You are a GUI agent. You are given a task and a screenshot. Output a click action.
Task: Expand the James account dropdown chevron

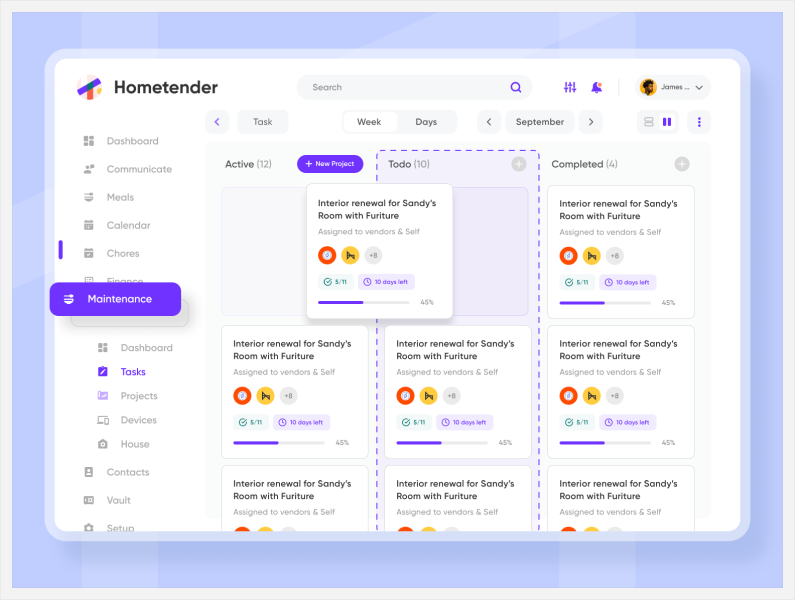click(x=699, y=88)
